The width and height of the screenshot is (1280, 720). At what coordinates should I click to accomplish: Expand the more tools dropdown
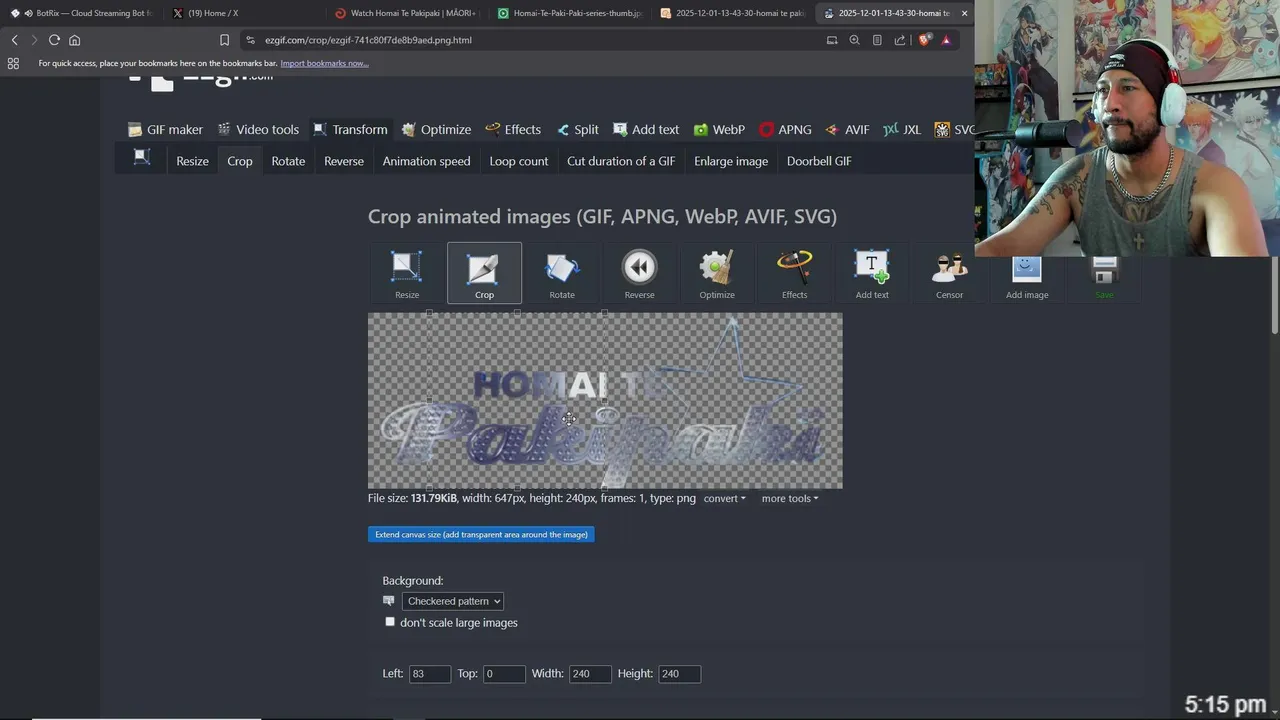coord(789,498)
